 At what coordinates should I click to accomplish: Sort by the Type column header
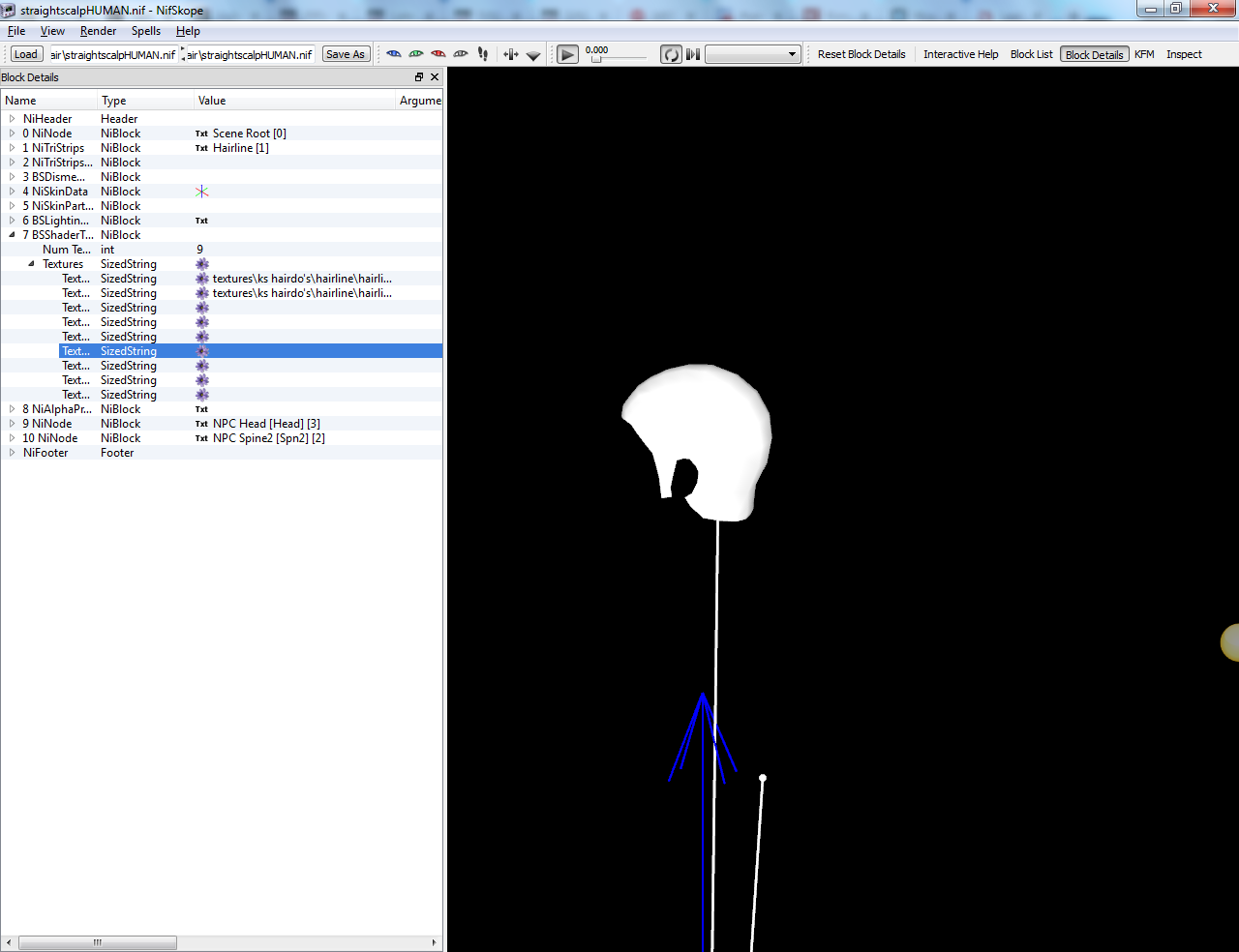click(x=145, y=101)
